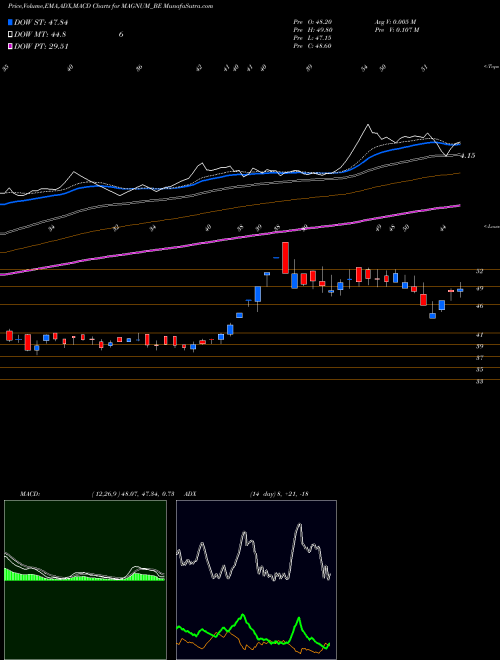Click the chart title mentioning MunafaSutra.com
The image size is (500, 660).
(110, 6)
